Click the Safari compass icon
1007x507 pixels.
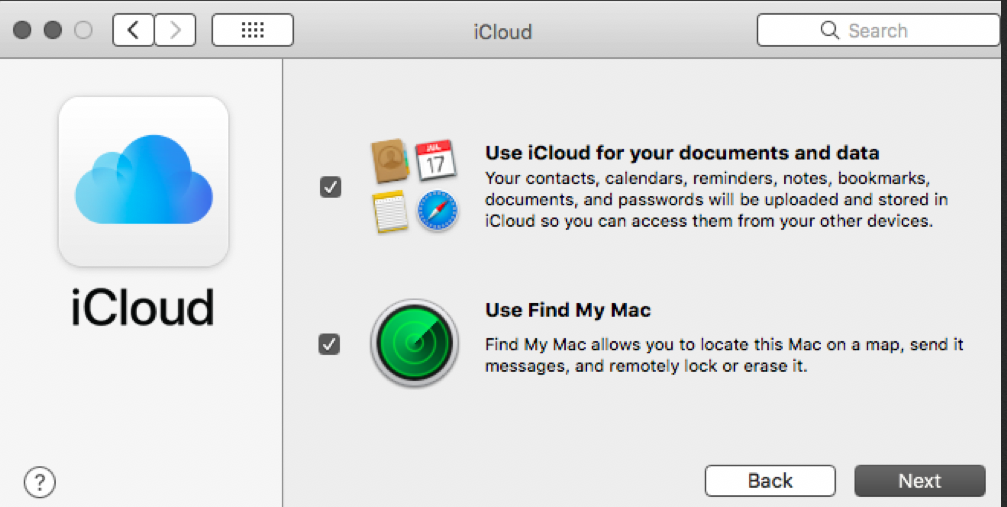click(436, 211)
